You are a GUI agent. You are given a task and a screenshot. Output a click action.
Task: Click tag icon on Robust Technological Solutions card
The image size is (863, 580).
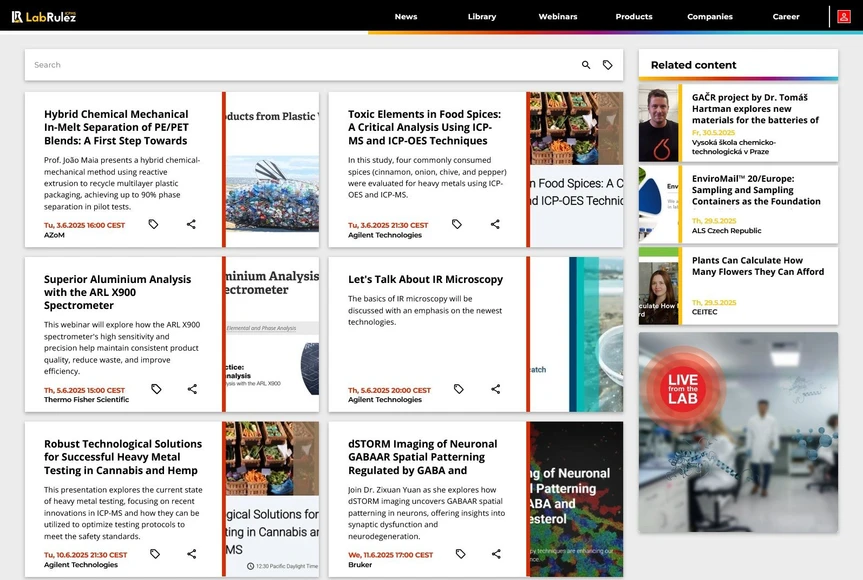[x=155, y=554]
